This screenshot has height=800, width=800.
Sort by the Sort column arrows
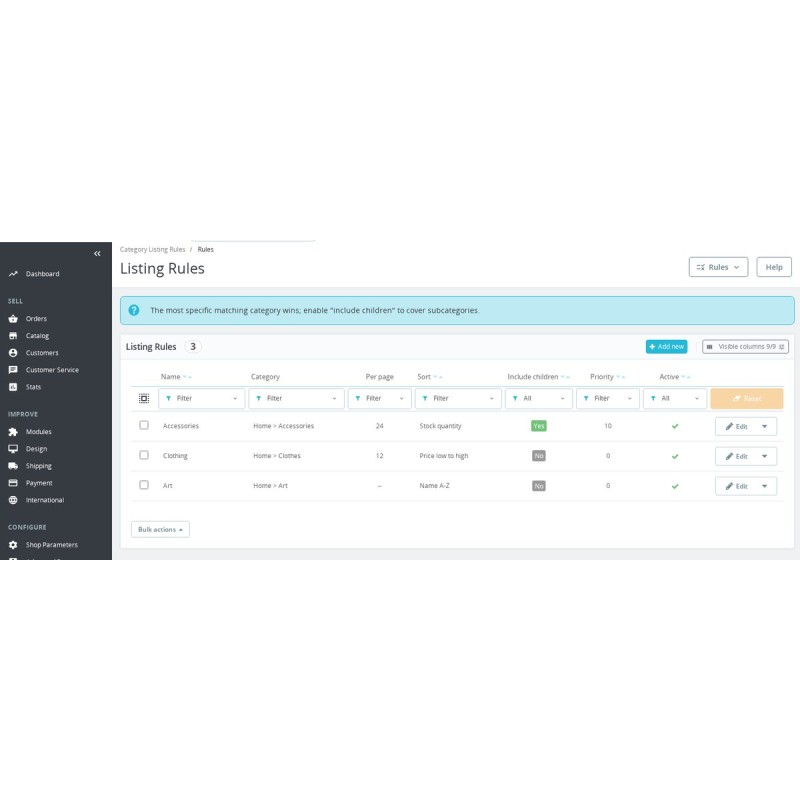tap(438, 377)
